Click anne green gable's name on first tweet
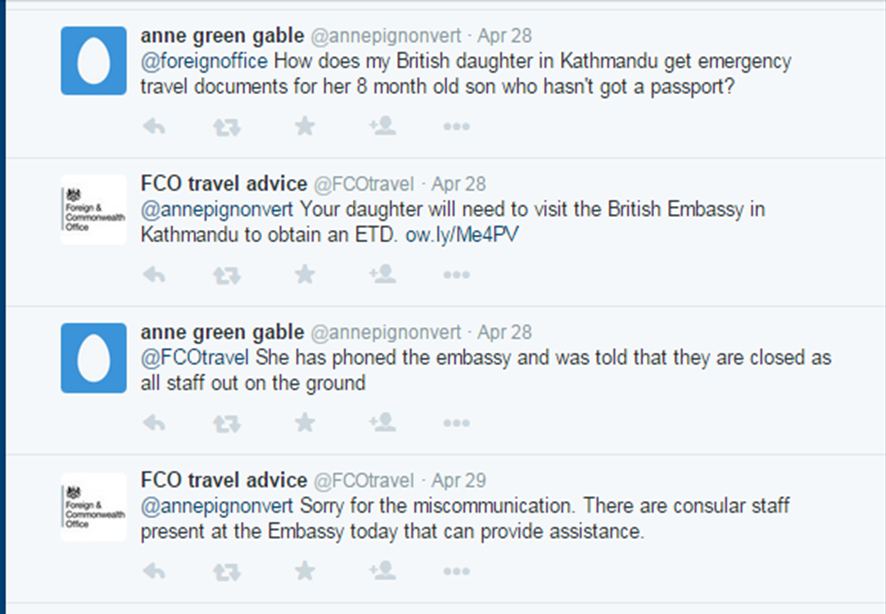886x614 pixels. tap(222, 35)
